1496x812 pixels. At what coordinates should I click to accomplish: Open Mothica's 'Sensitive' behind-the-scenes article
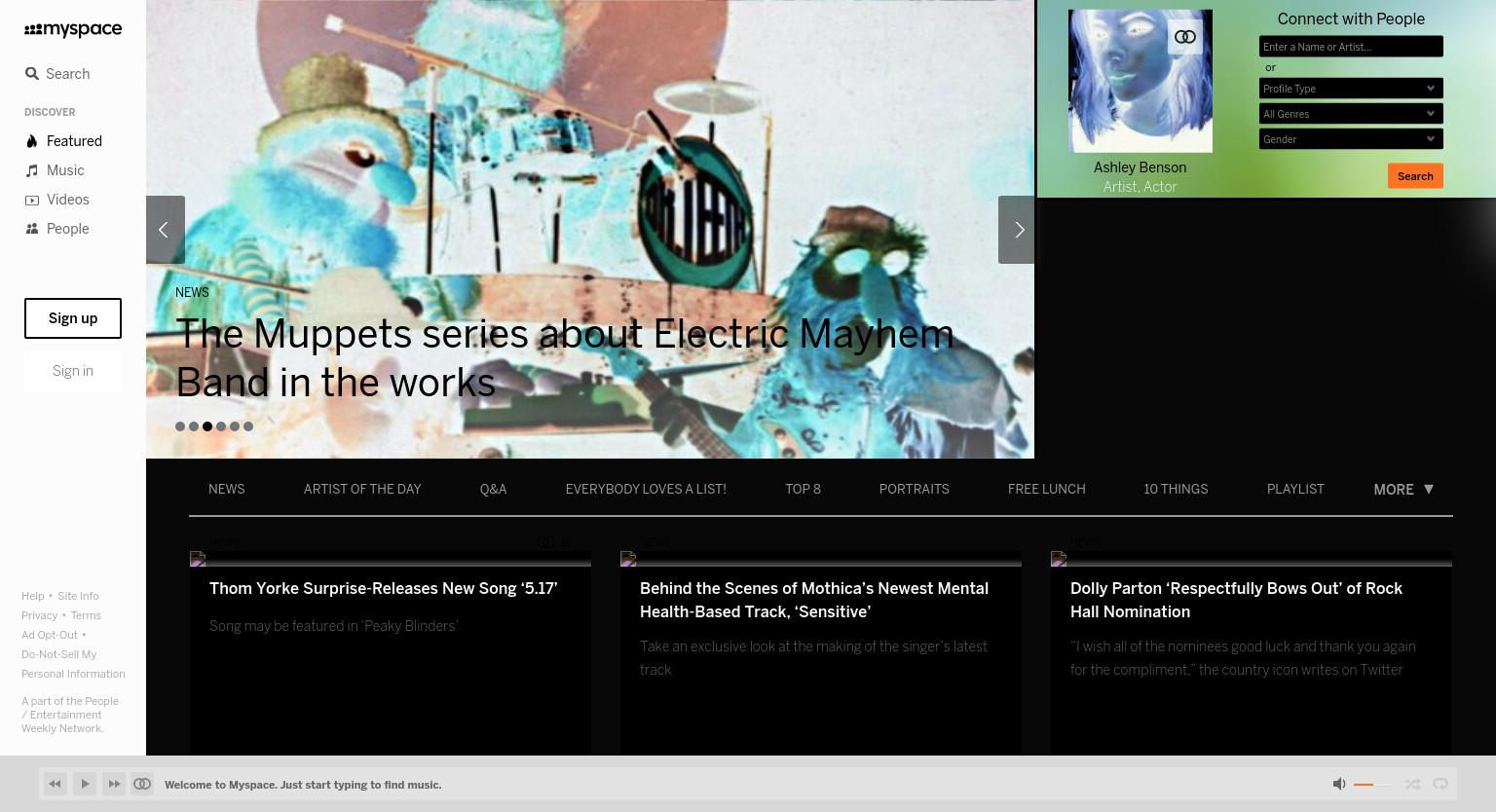[814, 601]
